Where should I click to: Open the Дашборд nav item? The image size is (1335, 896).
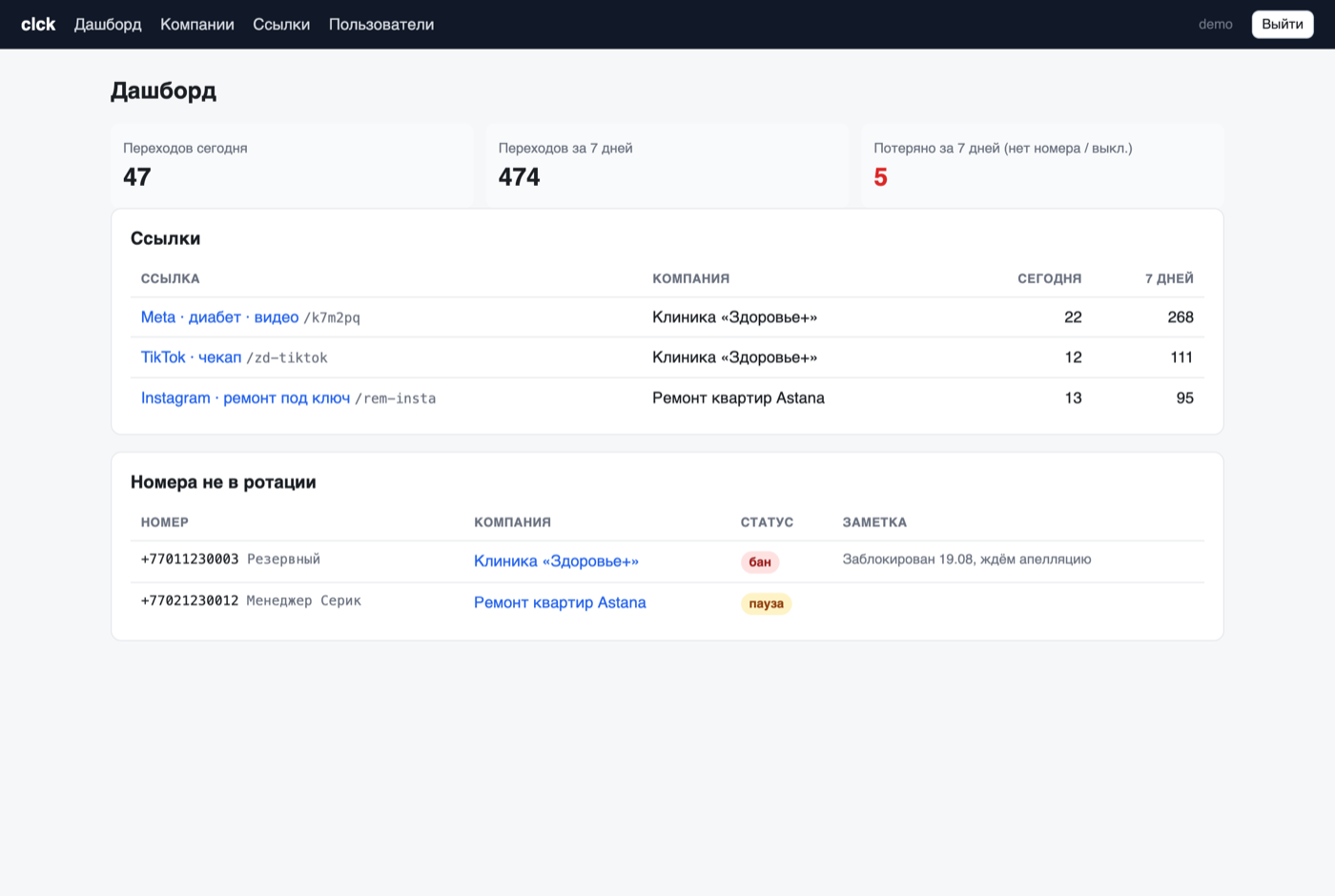(x=108, y=25)
